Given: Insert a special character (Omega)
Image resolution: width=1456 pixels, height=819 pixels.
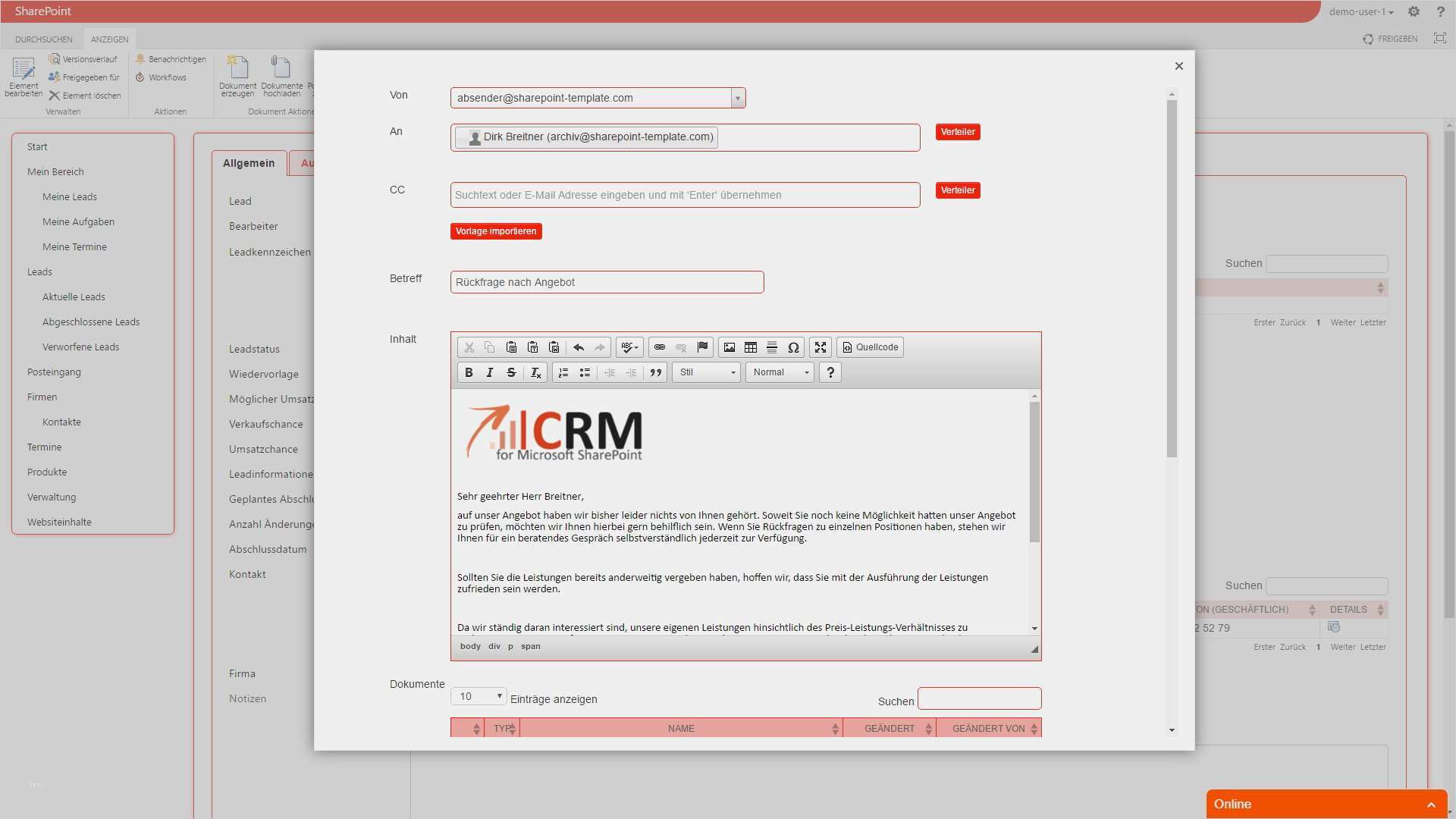Looking at the screenshot, I should tap(793, 347).
